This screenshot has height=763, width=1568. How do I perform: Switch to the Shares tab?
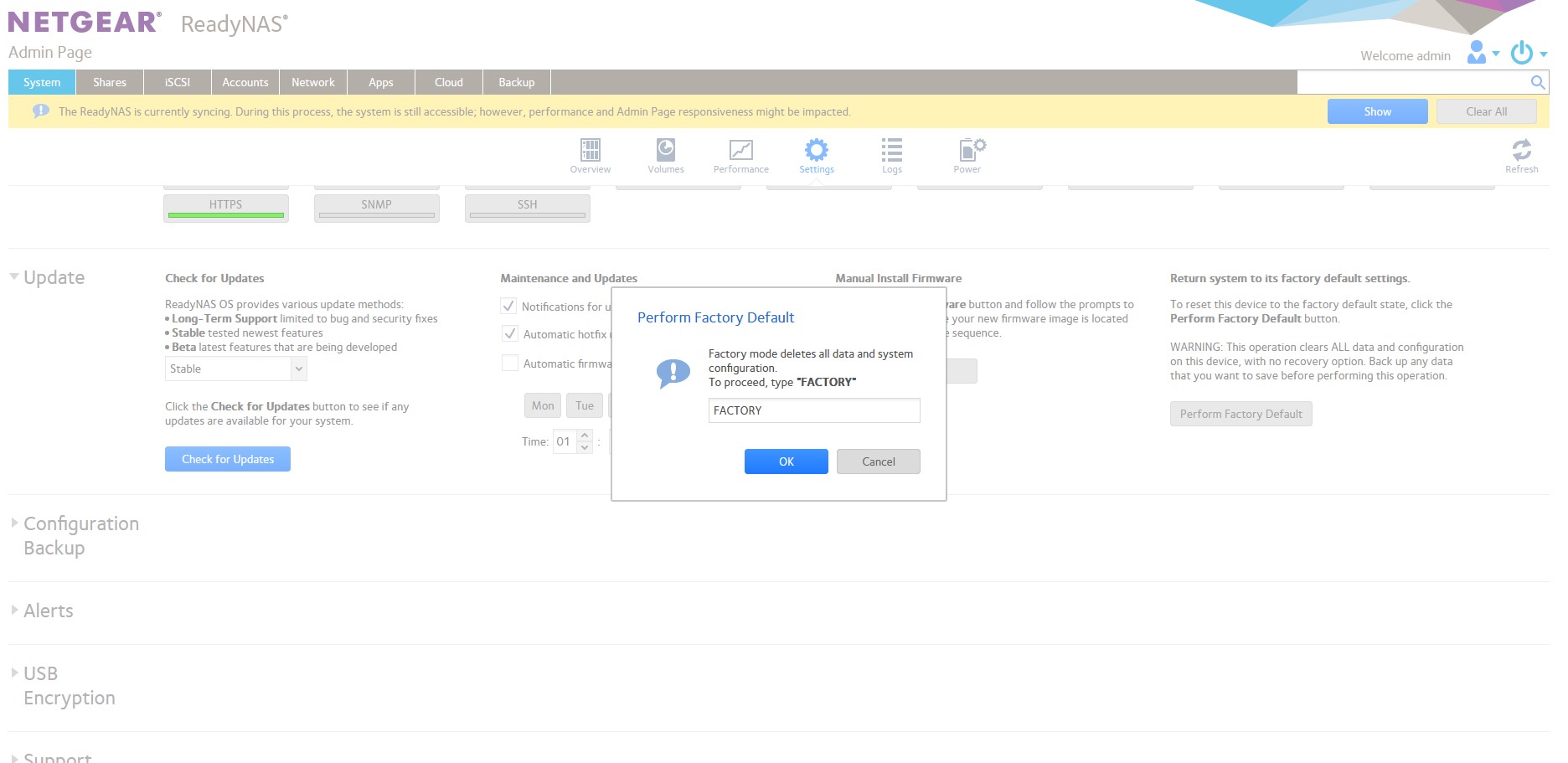109,82
